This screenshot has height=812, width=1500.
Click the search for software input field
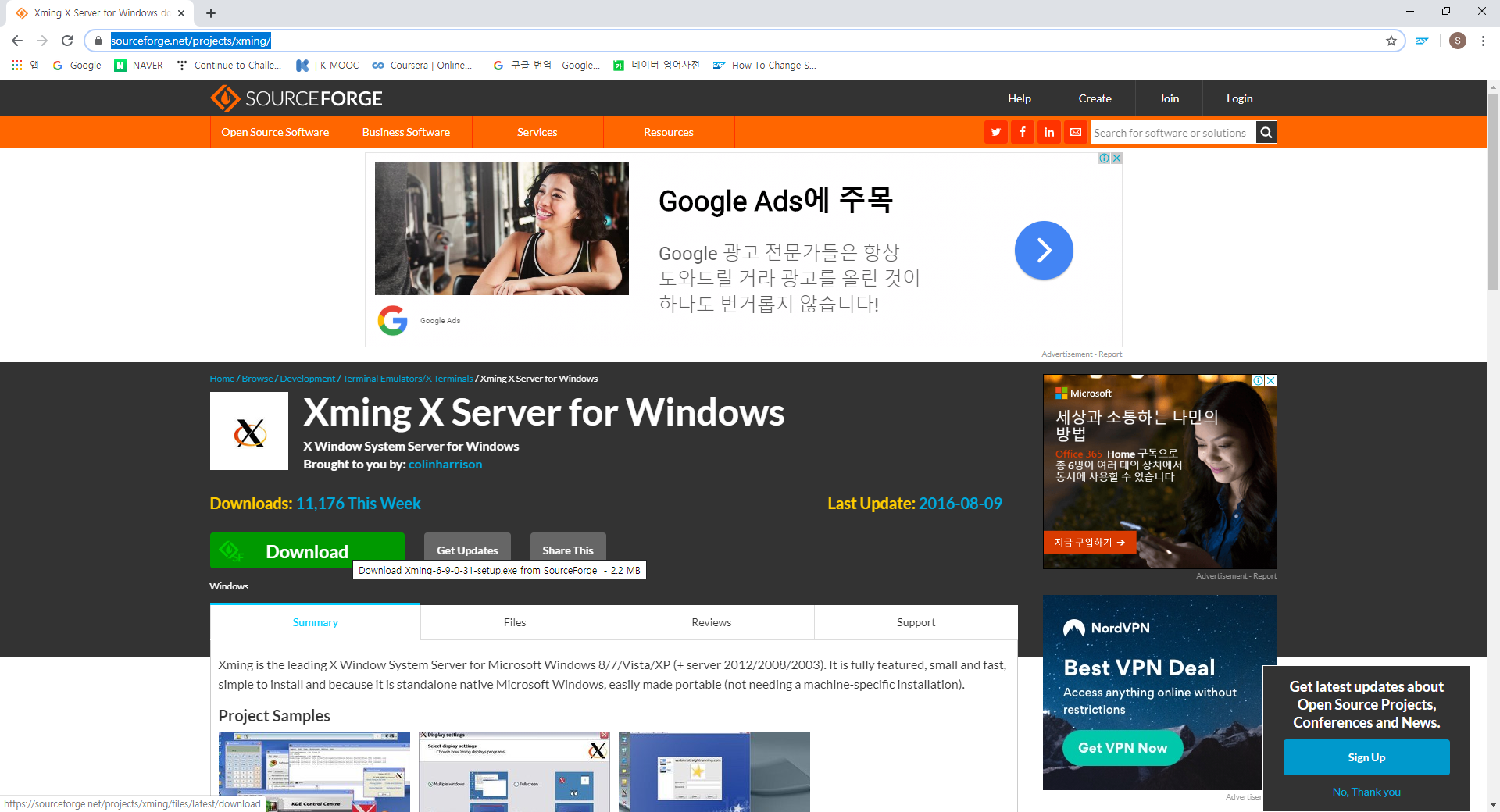pos(1173,132)
